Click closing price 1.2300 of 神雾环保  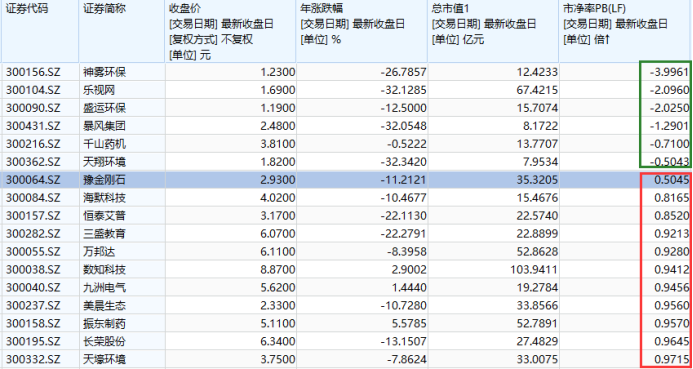278,72
